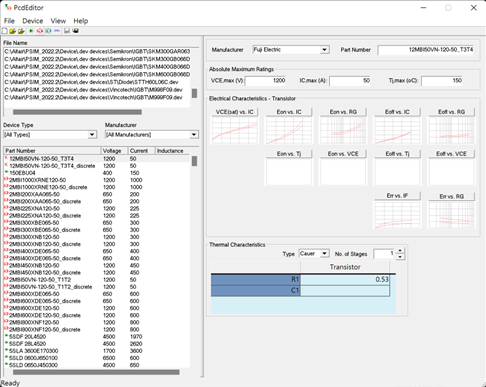Click the gray Save disk icon
This screenshot has width=486, height=387.
click(67, 31)
